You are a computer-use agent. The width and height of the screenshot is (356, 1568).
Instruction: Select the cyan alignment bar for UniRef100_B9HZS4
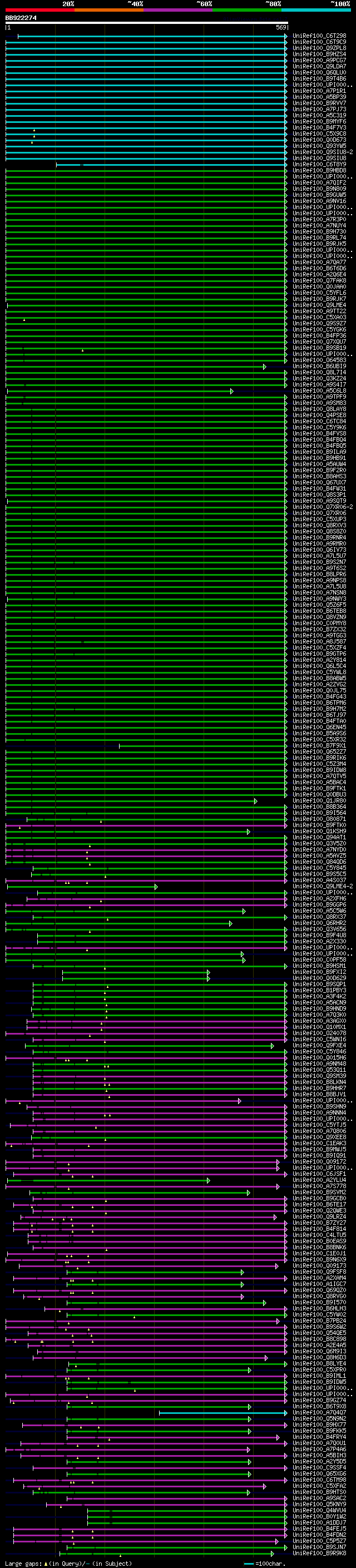146,54
